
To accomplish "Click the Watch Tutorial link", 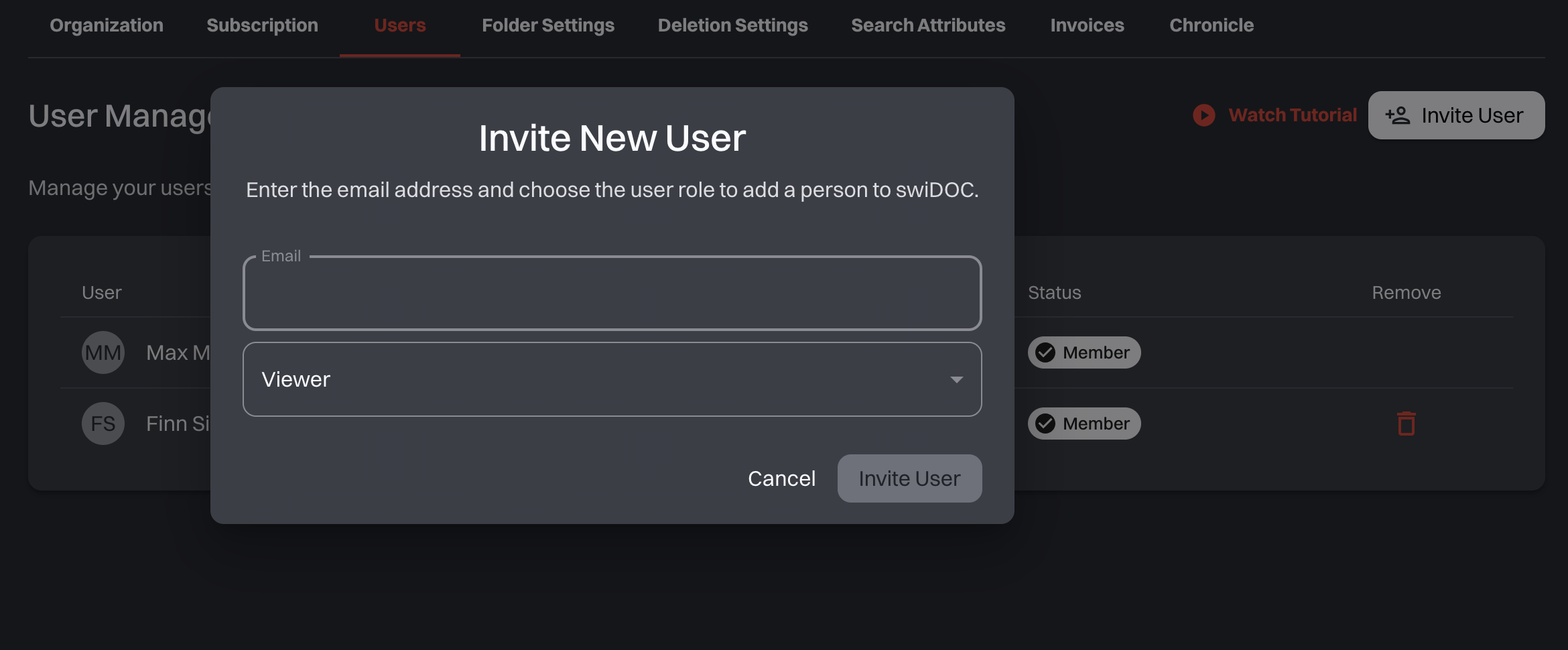I will point(1293,115).
